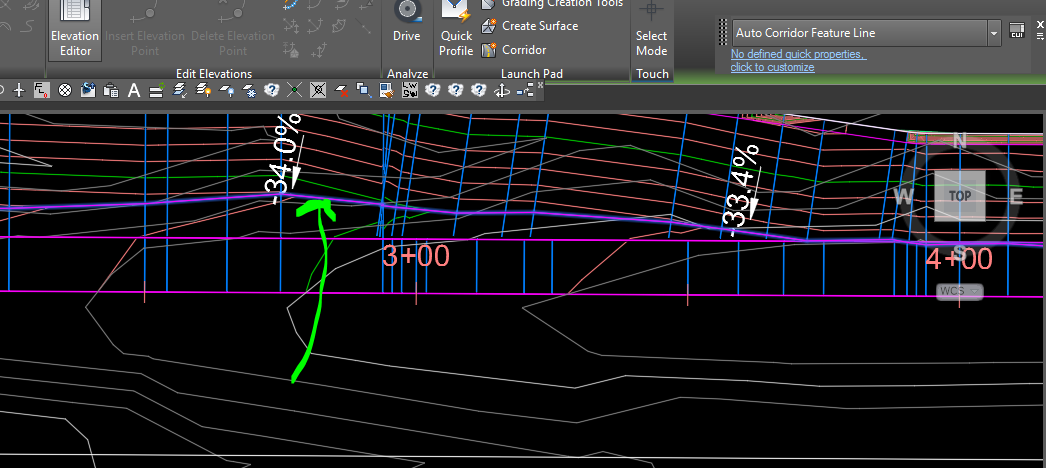Click Delete Elevation Point tool
The height and width of the screenshot is (468, 1046).
tap(233, 29)
